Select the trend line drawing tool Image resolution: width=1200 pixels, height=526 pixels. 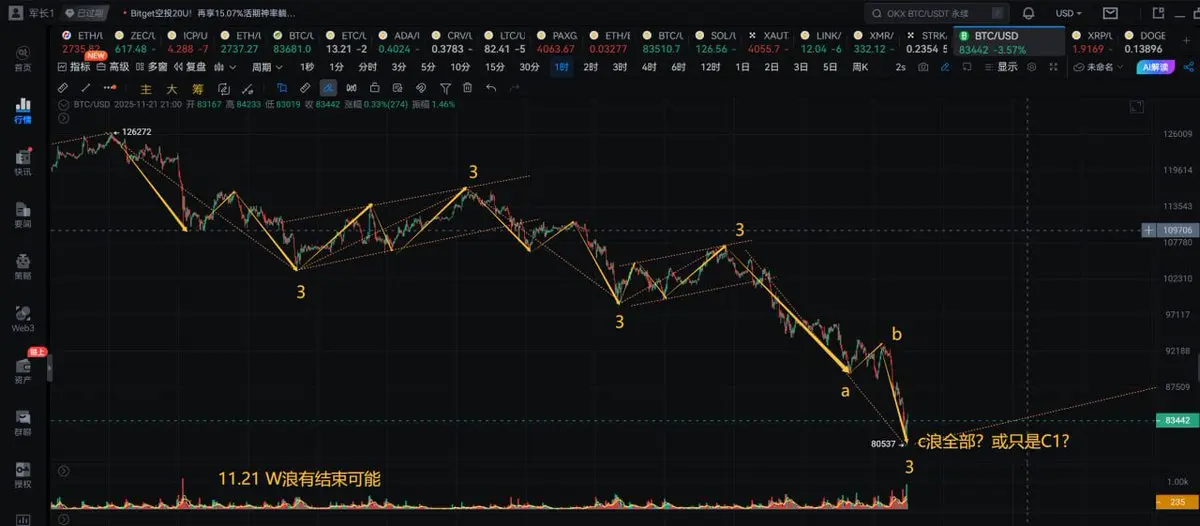tap(86, 88)
